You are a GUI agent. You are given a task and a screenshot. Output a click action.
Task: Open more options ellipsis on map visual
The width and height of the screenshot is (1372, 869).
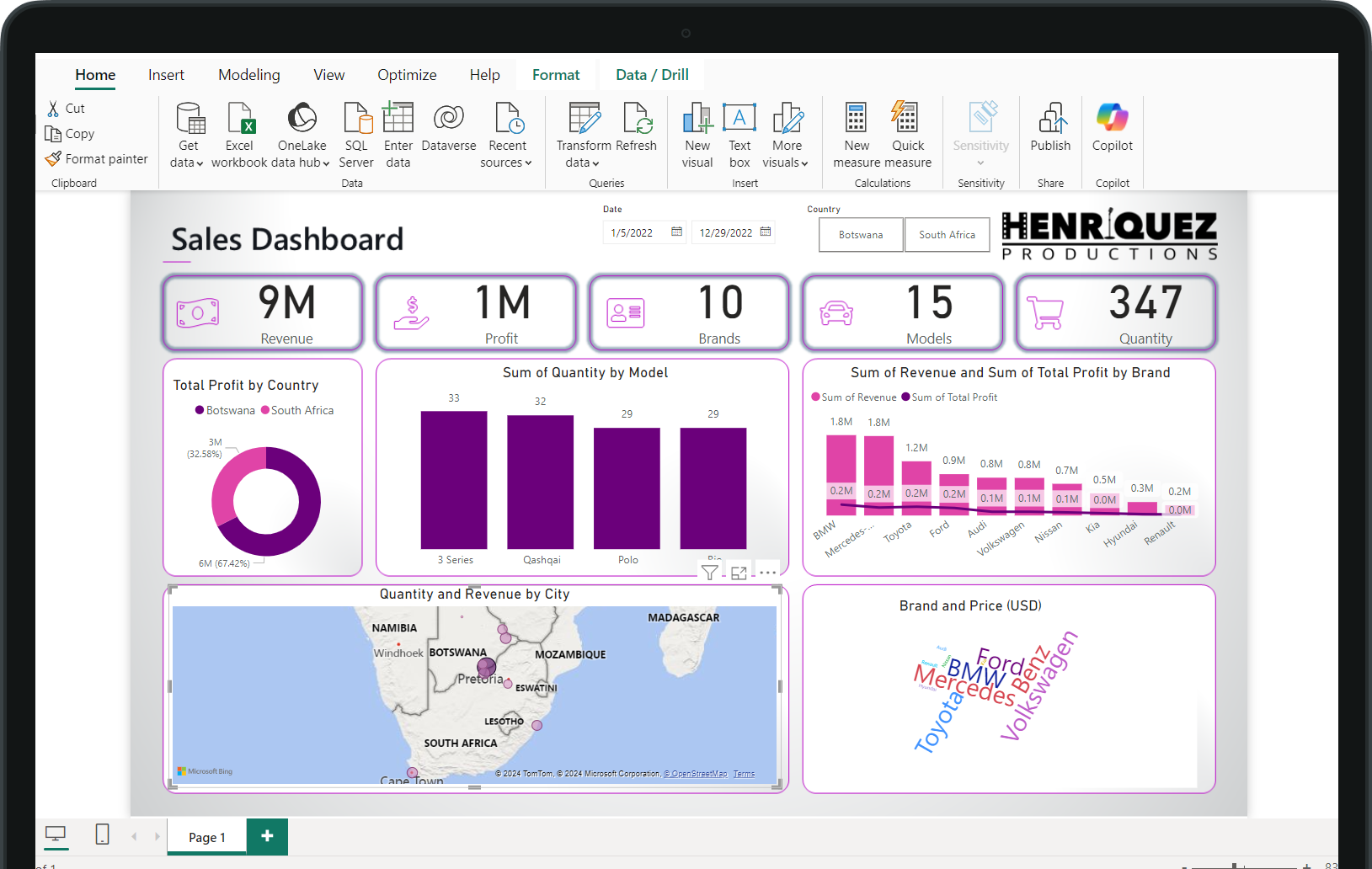click(x=767, y=573)
